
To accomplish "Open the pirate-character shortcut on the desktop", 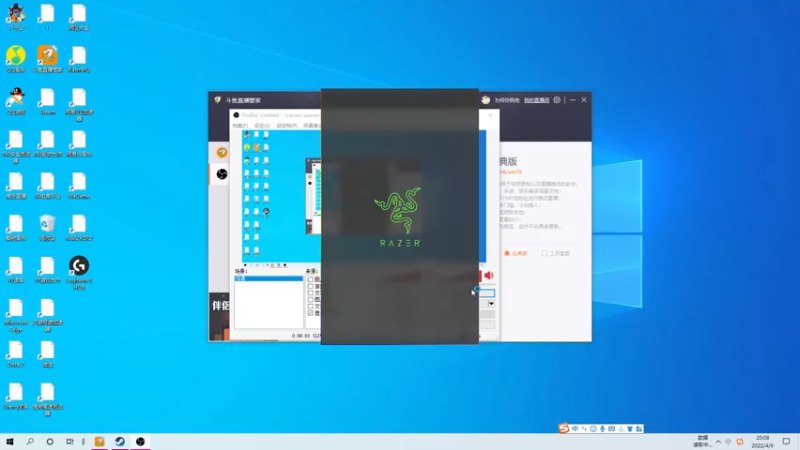I will click(x=16, y=16).
